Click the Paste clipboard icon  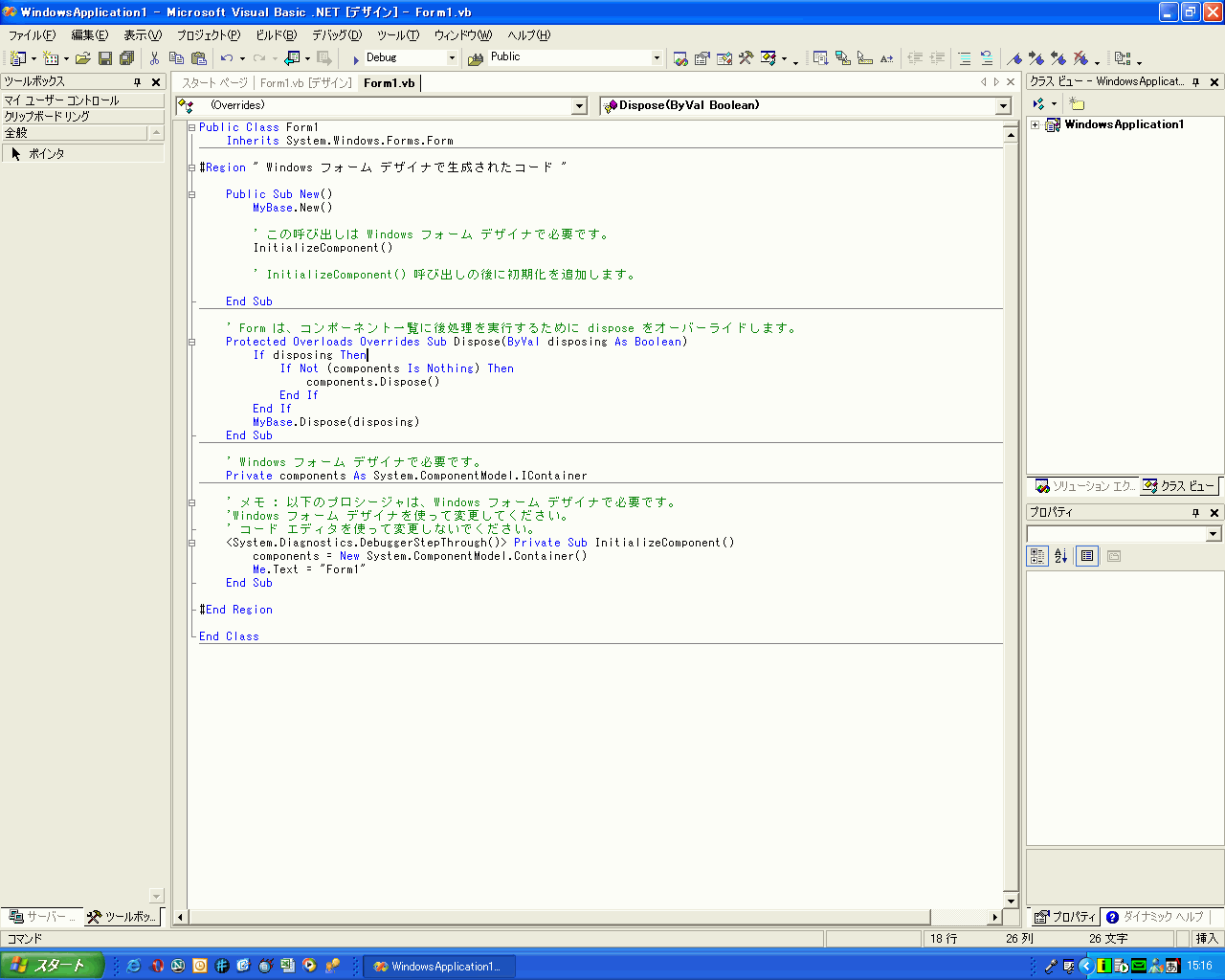click(199, 58)
